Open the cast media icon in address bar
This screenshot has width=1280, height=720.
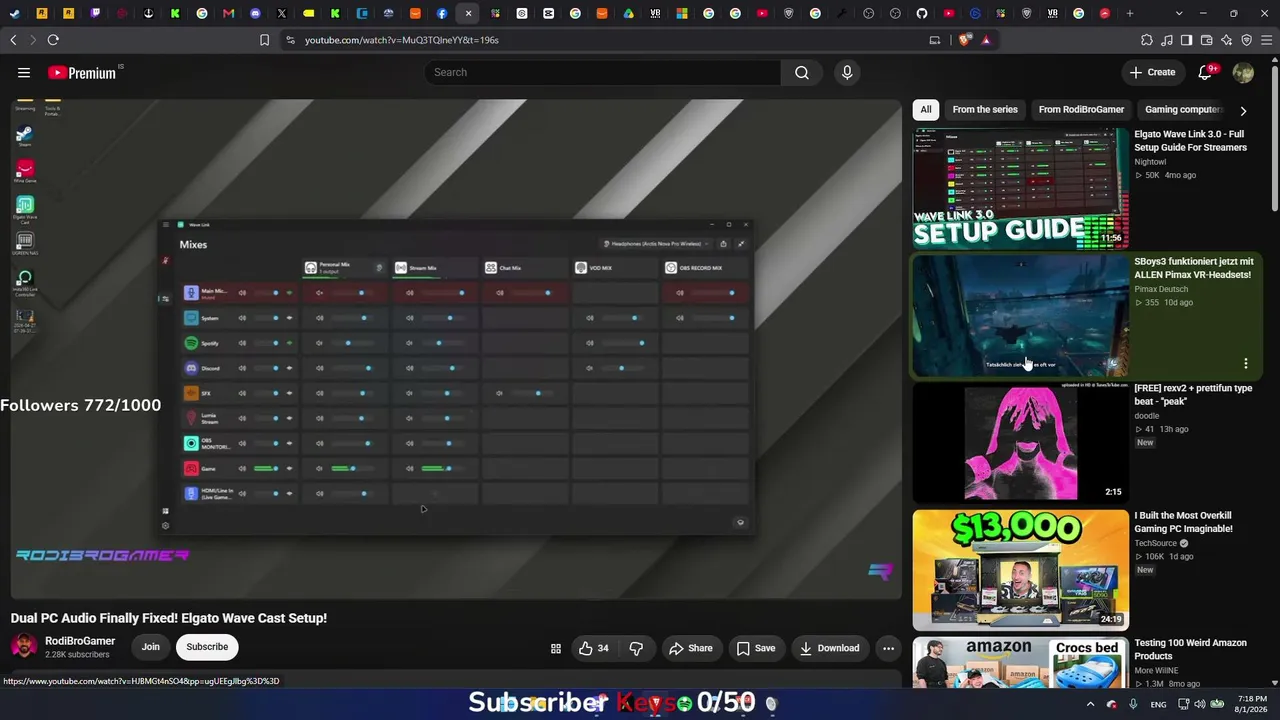tap(935, 40)
